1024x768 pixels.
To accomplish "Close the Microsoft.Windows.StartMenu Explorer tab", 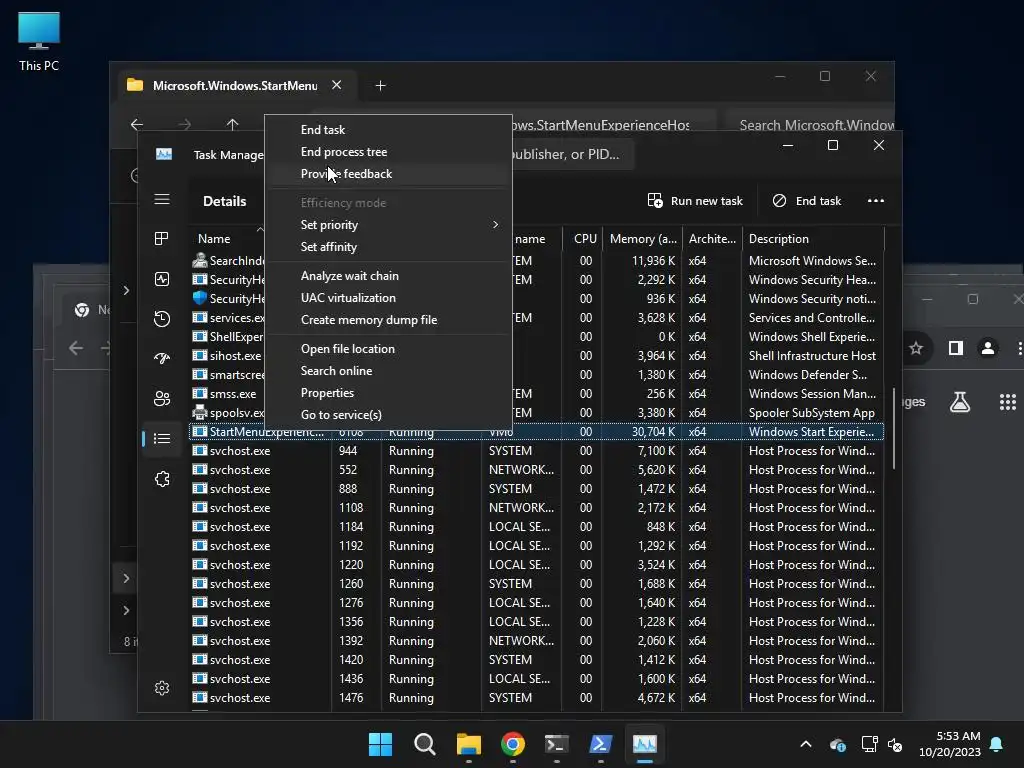I will click(x=336, y=85).
